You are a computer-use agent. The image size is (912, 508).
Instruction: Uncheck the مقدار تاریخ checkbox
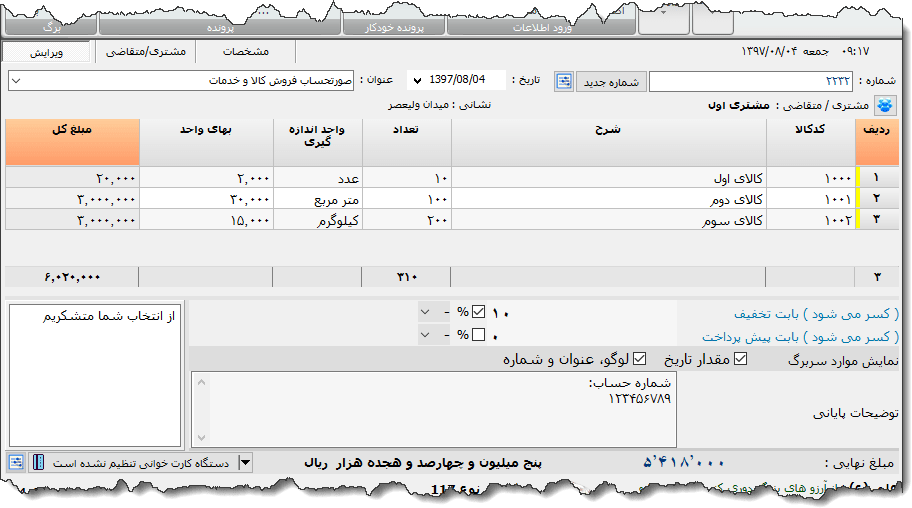pos(740,360)
